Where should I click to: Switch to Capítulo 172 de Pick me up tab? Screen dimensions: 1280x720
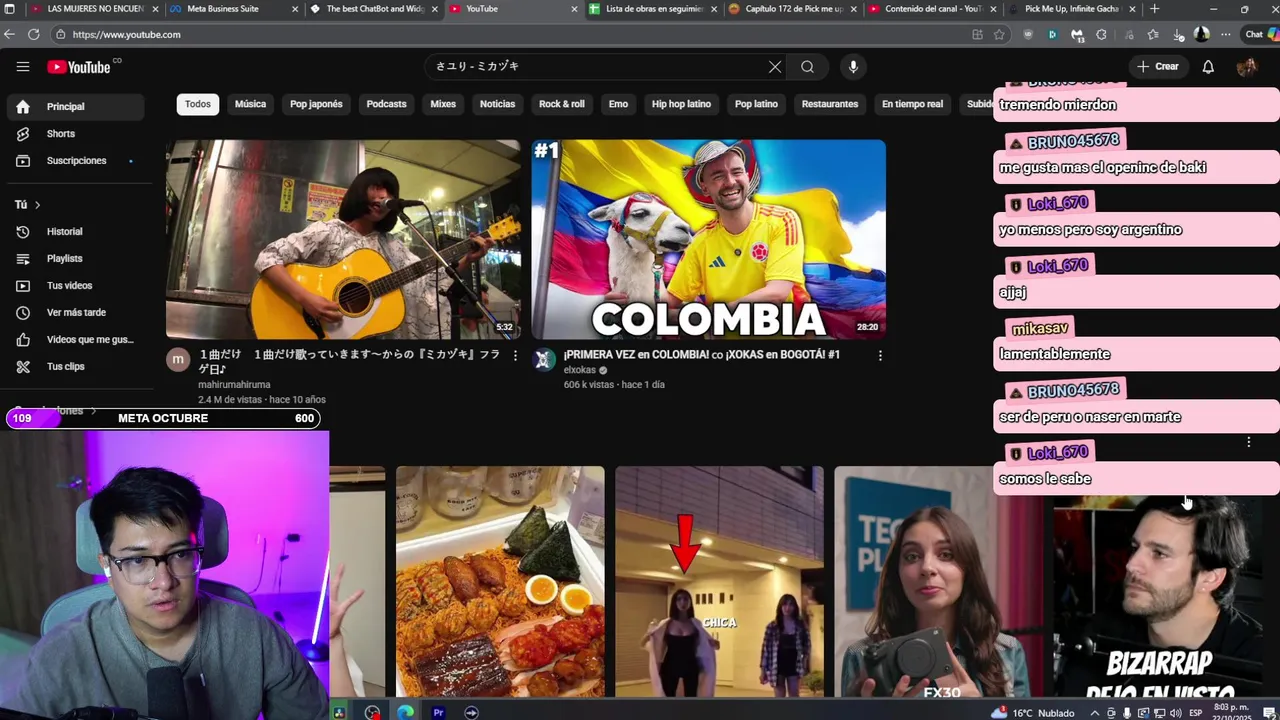[x=794, y=9]
